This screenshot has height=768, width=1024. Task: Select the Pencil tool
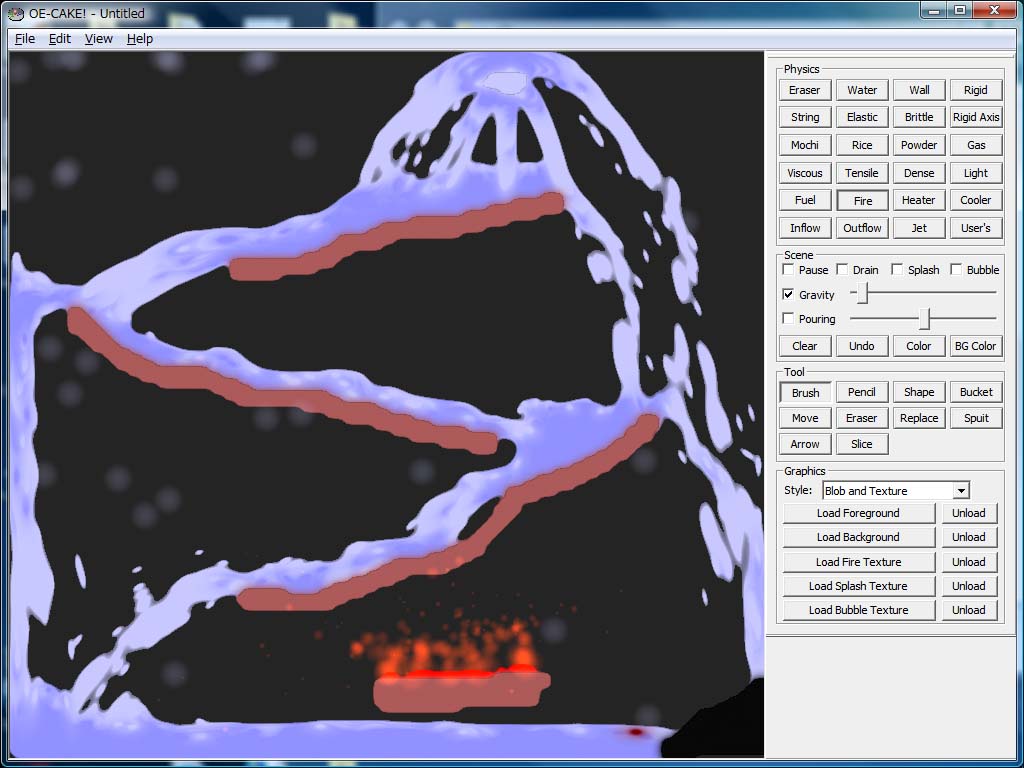[862, 392]
